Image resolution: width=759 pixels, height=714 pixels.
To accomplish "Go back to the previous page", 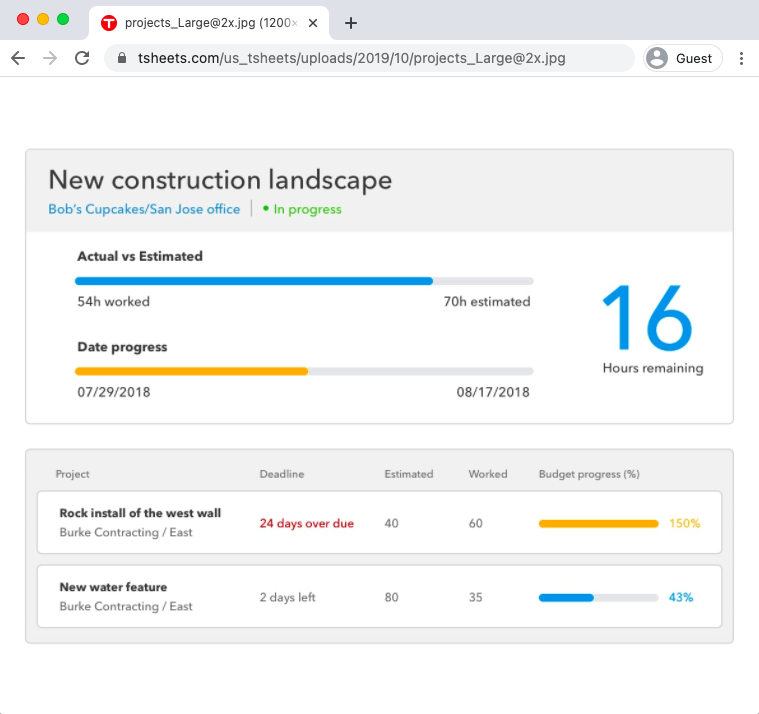I will (18, 58).
